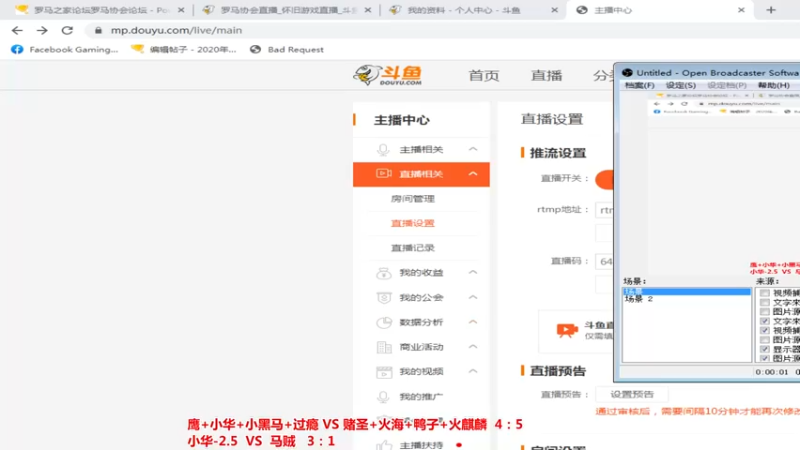800x450 pixels.
Task: Reload the Douyu page
Action: click(x=67, y=31)
